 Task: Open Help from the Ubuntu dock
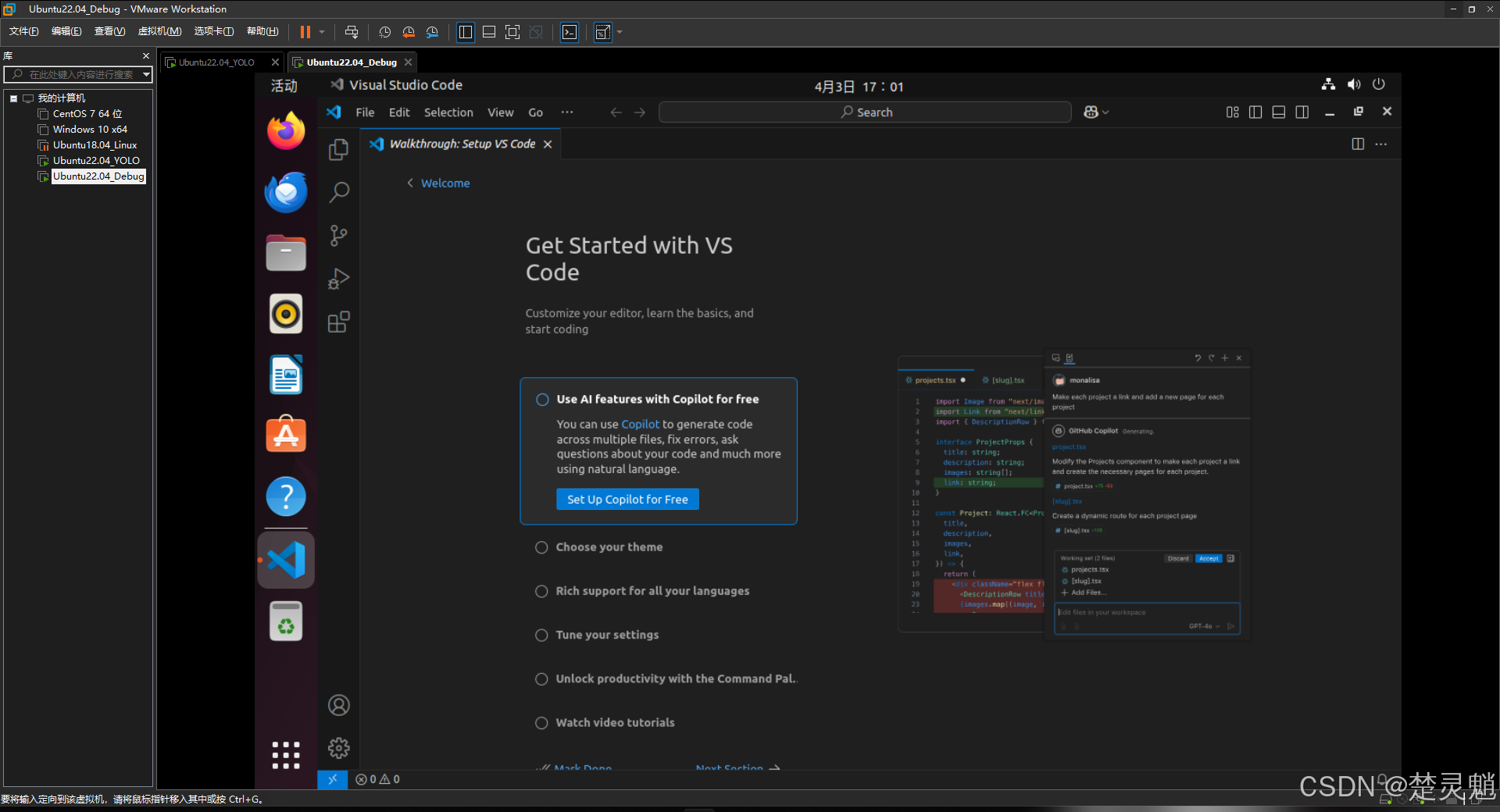tap(286, 497)
